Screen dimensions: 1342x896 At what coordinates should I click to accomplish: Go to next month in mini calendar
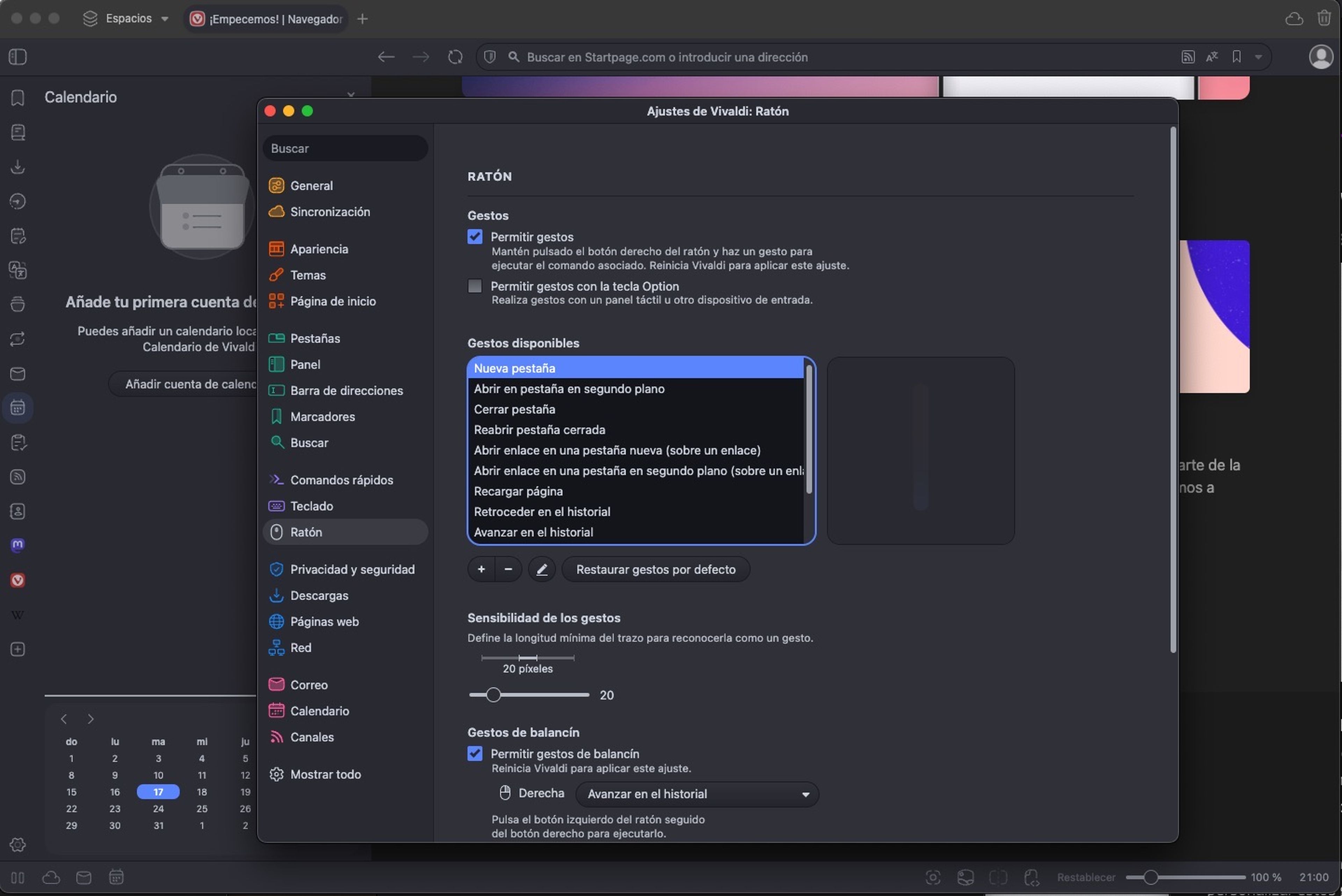91,719
